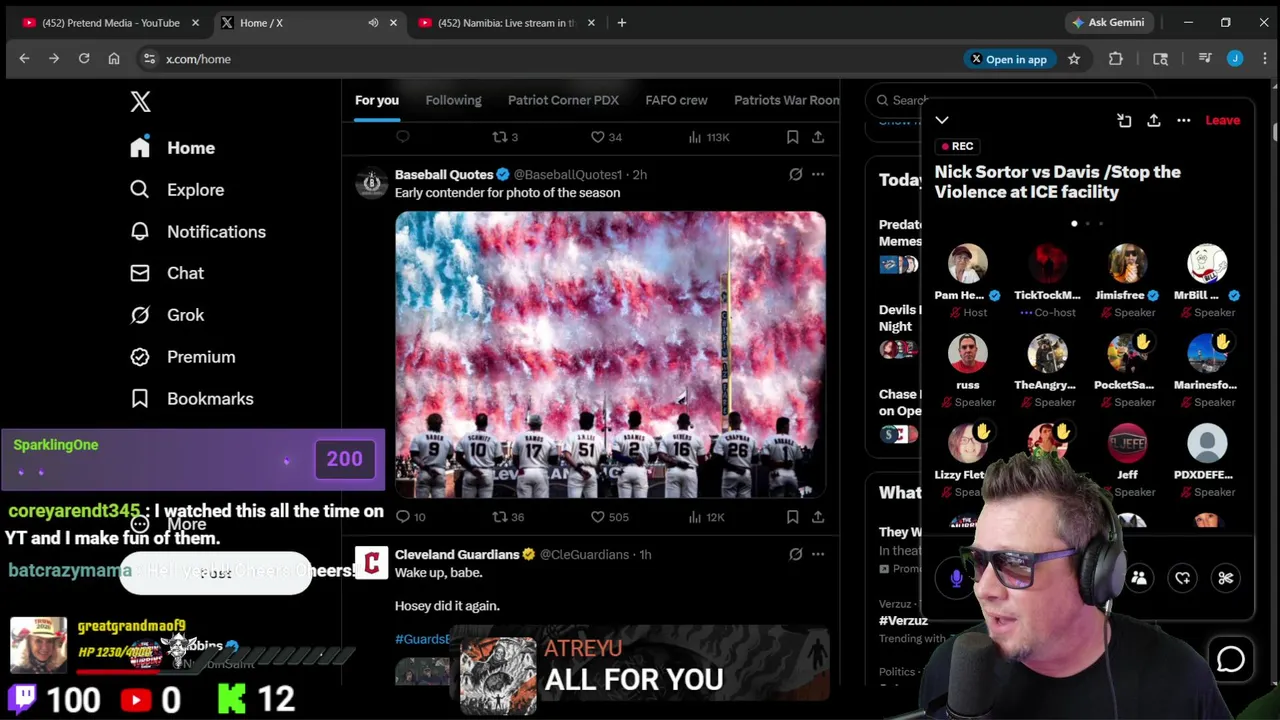1280x720 pixels.
Task: Open the messages chat bubble icon
Action: (x=1231, y=659)
